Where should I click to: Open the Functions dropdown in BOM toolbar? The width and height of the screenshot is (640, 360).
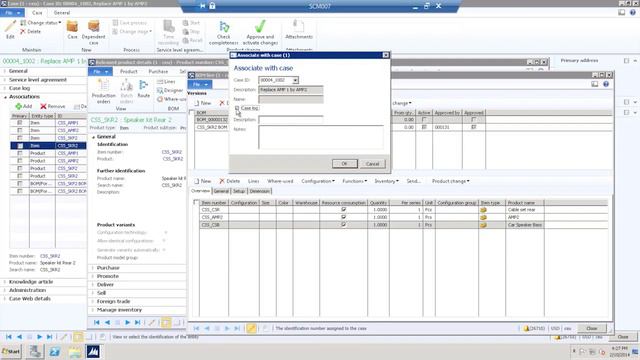tap(354, 181)
